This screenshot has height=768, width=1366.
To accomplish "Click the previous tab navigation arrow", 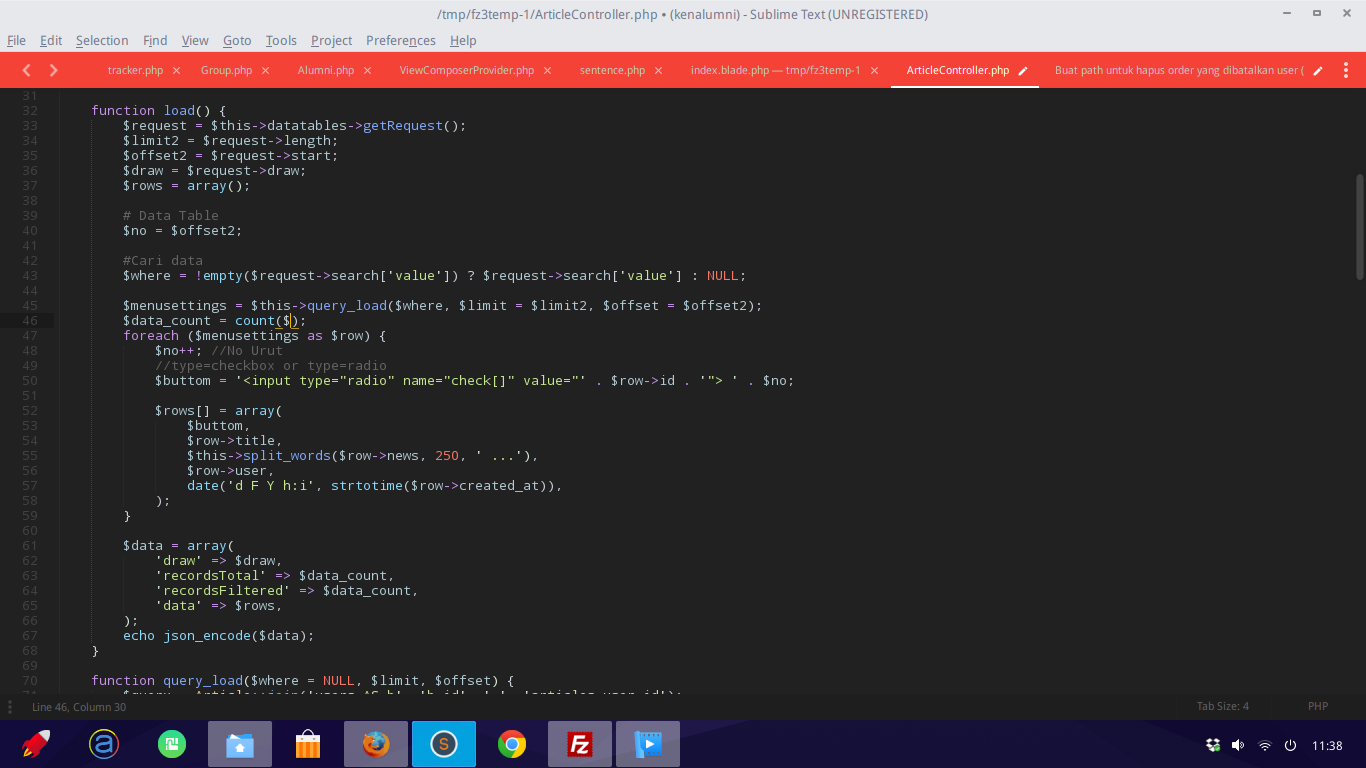I will point(27,70).
